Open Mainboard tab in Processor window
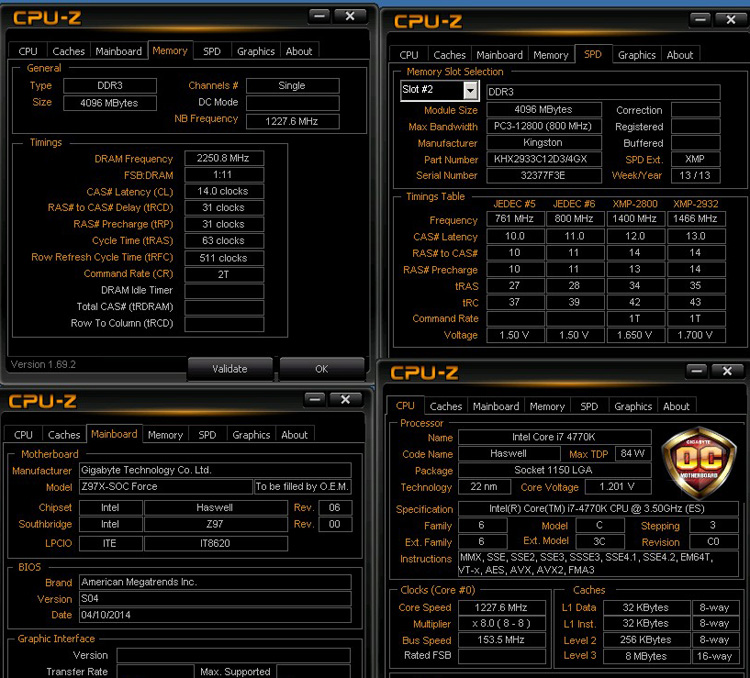Screen dimensions: 750x678 pyautogui.click(x=496, y=406)
